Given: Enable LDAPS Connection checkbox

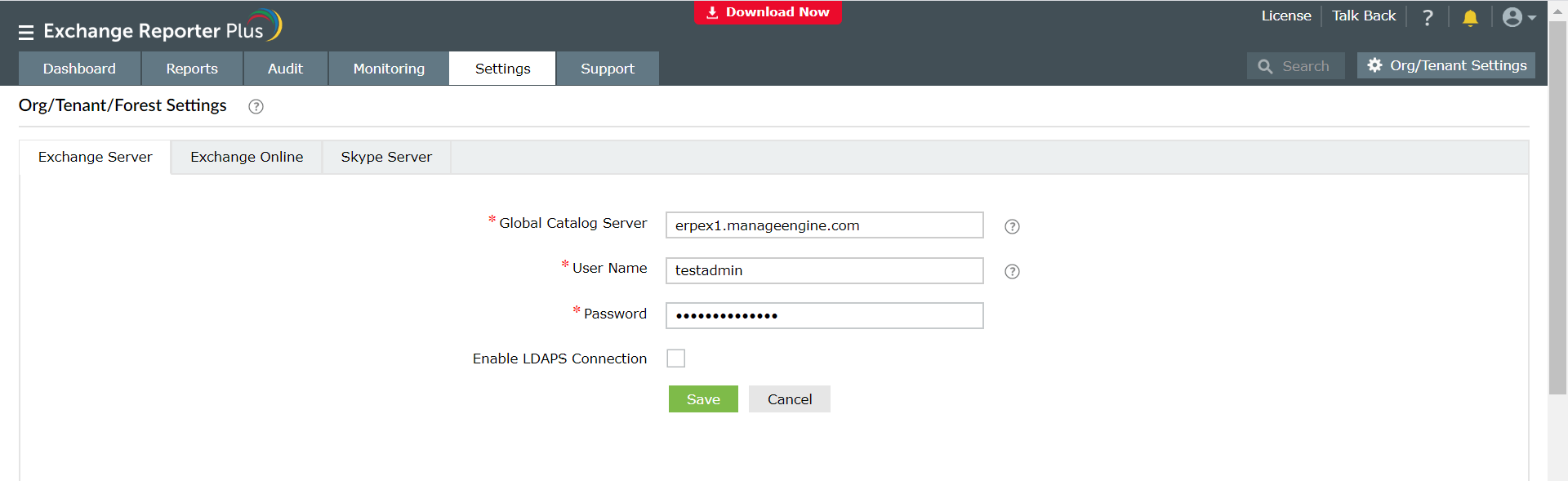Looking at the screenshot, I should tap(676, 359).
